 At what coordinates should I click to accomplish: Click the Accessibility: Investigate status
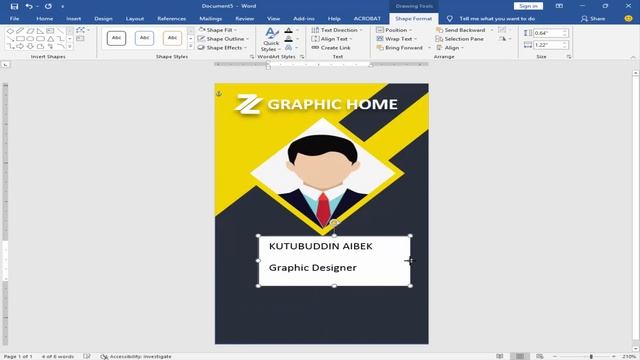pyautogui.click(x=136, y=356)
